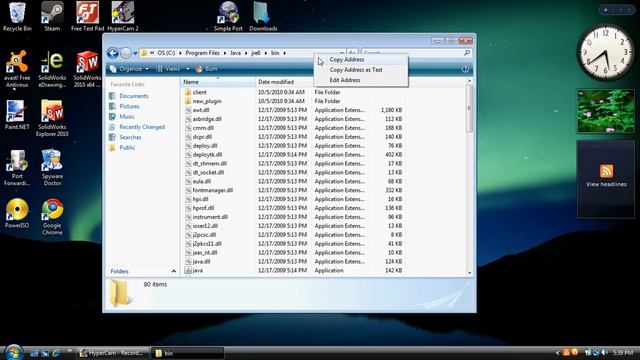Select the client folder row
The width and height of the screenshot is (640, 360).
point(294,92)
